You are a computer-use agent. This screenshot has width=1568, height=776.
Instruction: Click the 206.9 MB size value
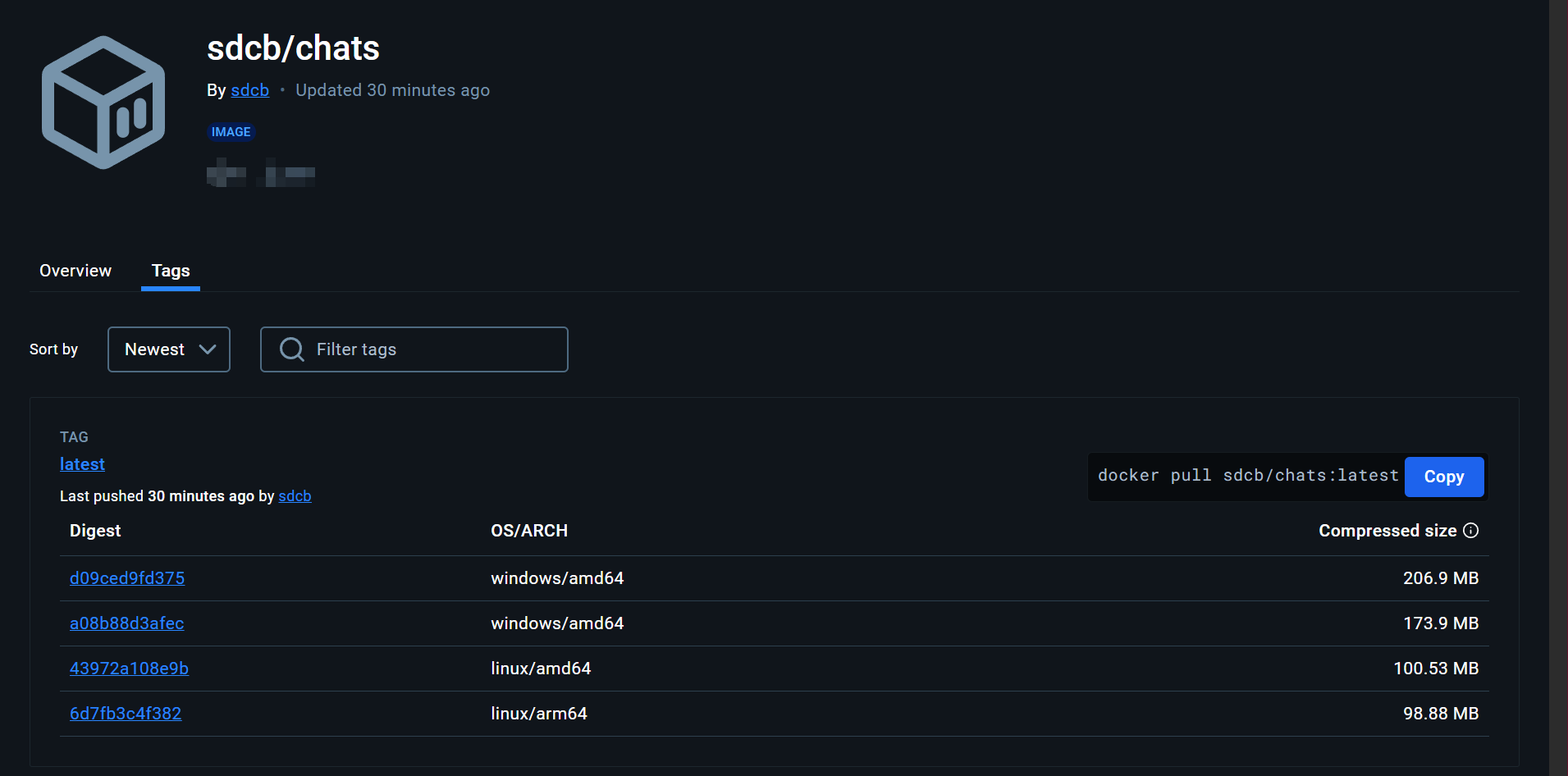(1441, 578)
